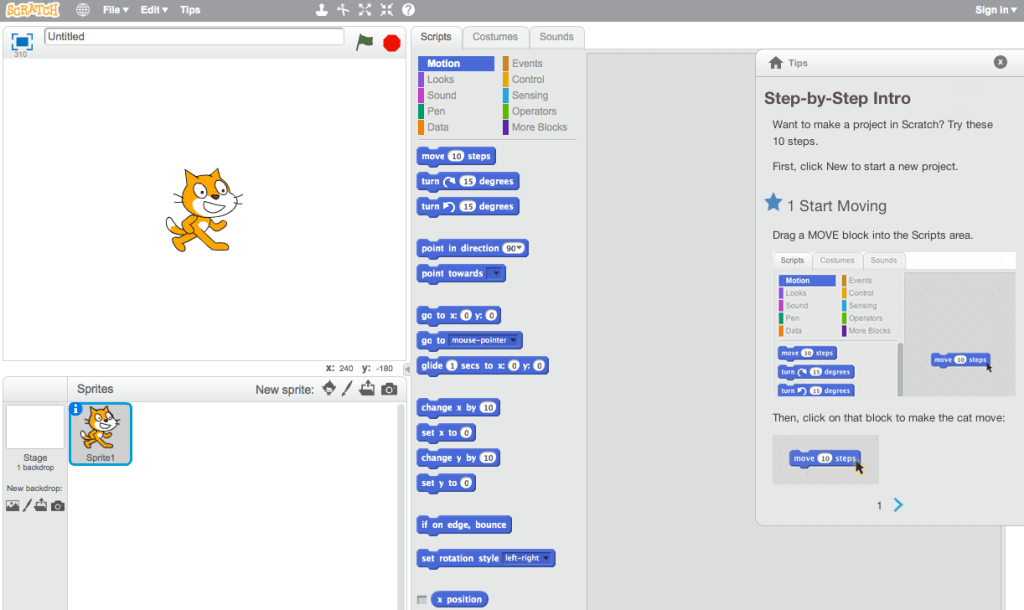The image size is (1024, 610).
Task: Paint new sprite brush icon
Action: point(347,389)
